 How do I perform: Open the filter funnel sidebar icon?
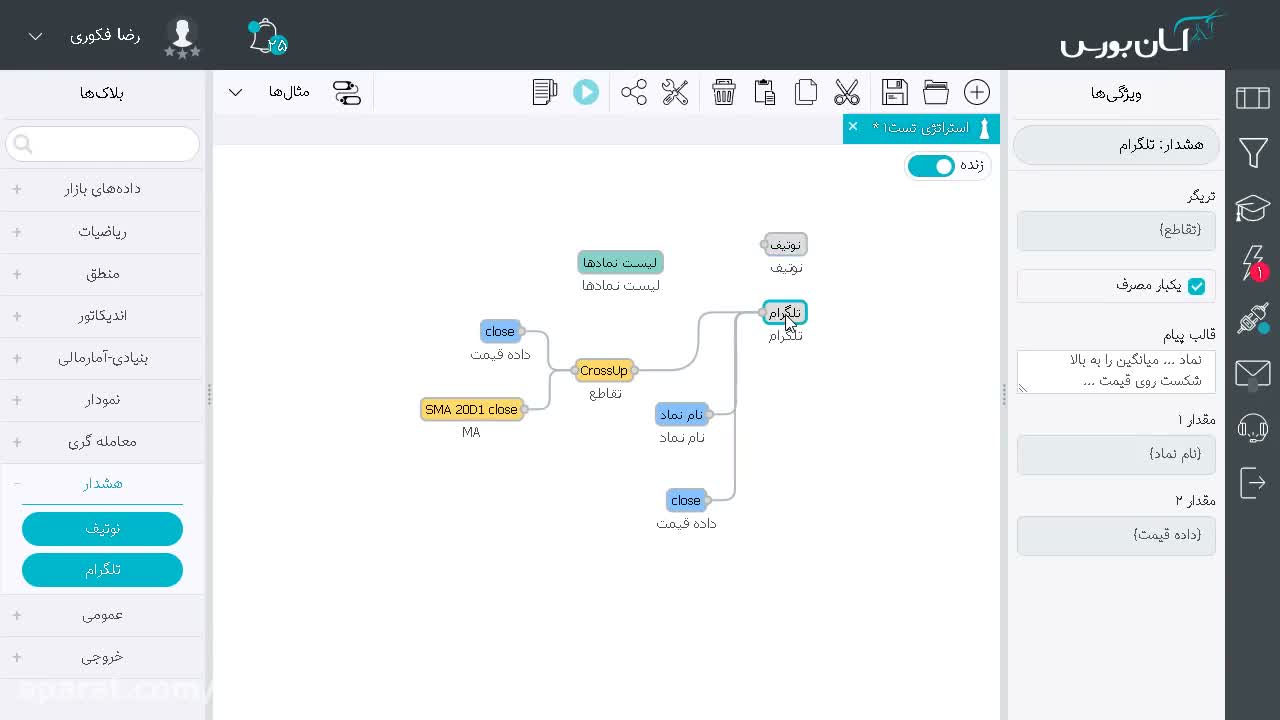[1253, 152]
